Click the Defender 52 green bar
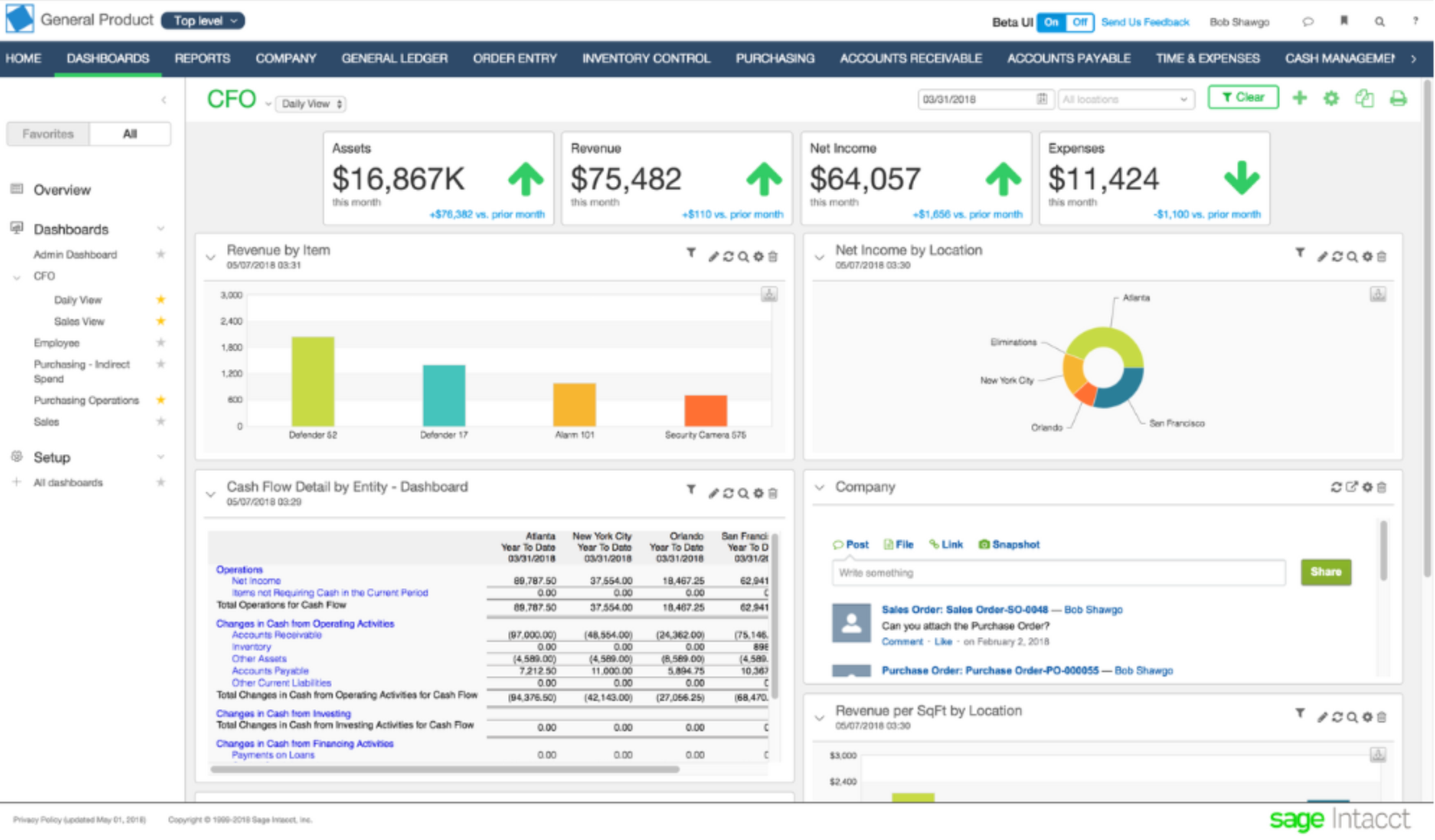This screenshot has height=840, width=1435. tap(313, 381)
